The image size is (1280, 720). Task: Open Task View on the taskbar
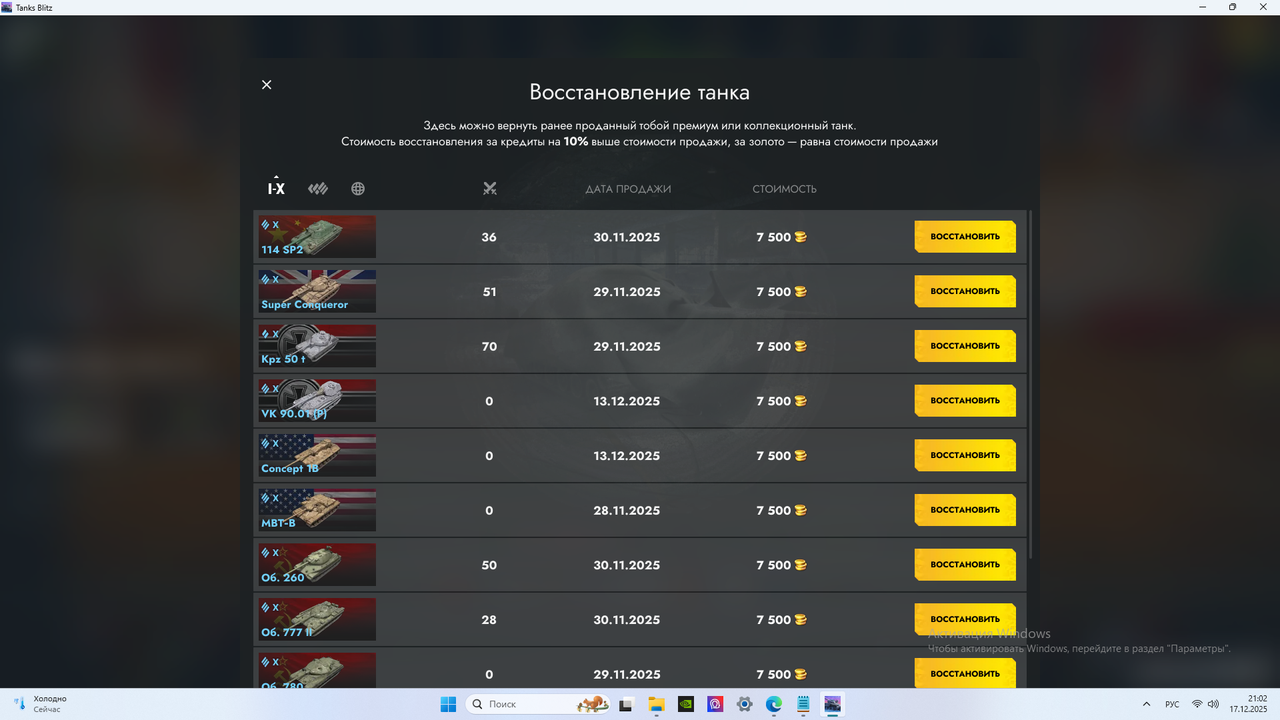pyautogui.click(x=626, y=704)
